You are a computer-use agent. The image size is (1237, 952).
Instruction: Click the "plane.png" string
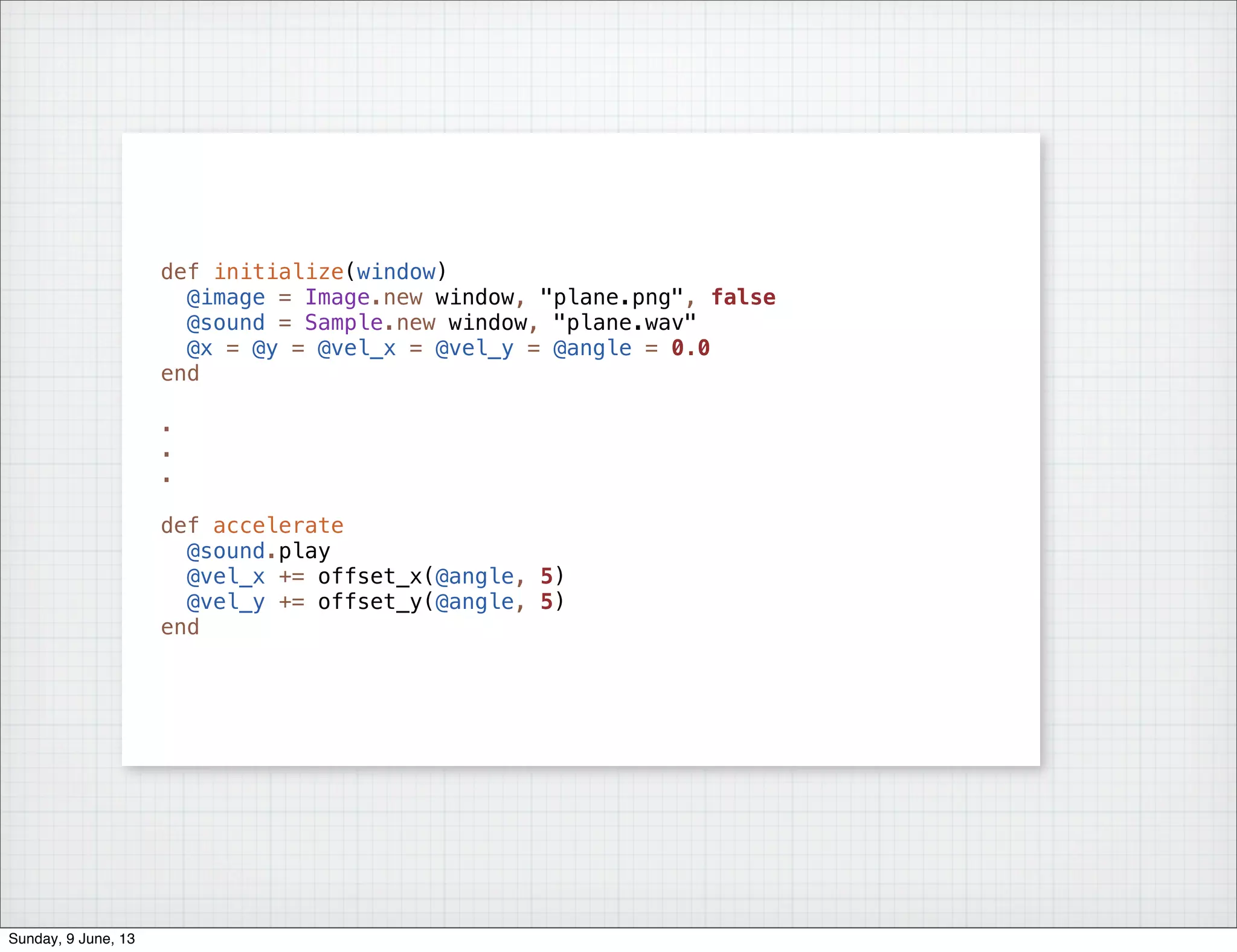click(x=611, y=297)
